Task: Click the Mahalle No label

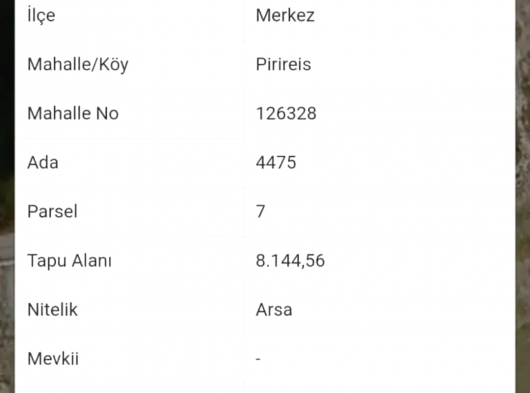Action: [x=73, y=113]
